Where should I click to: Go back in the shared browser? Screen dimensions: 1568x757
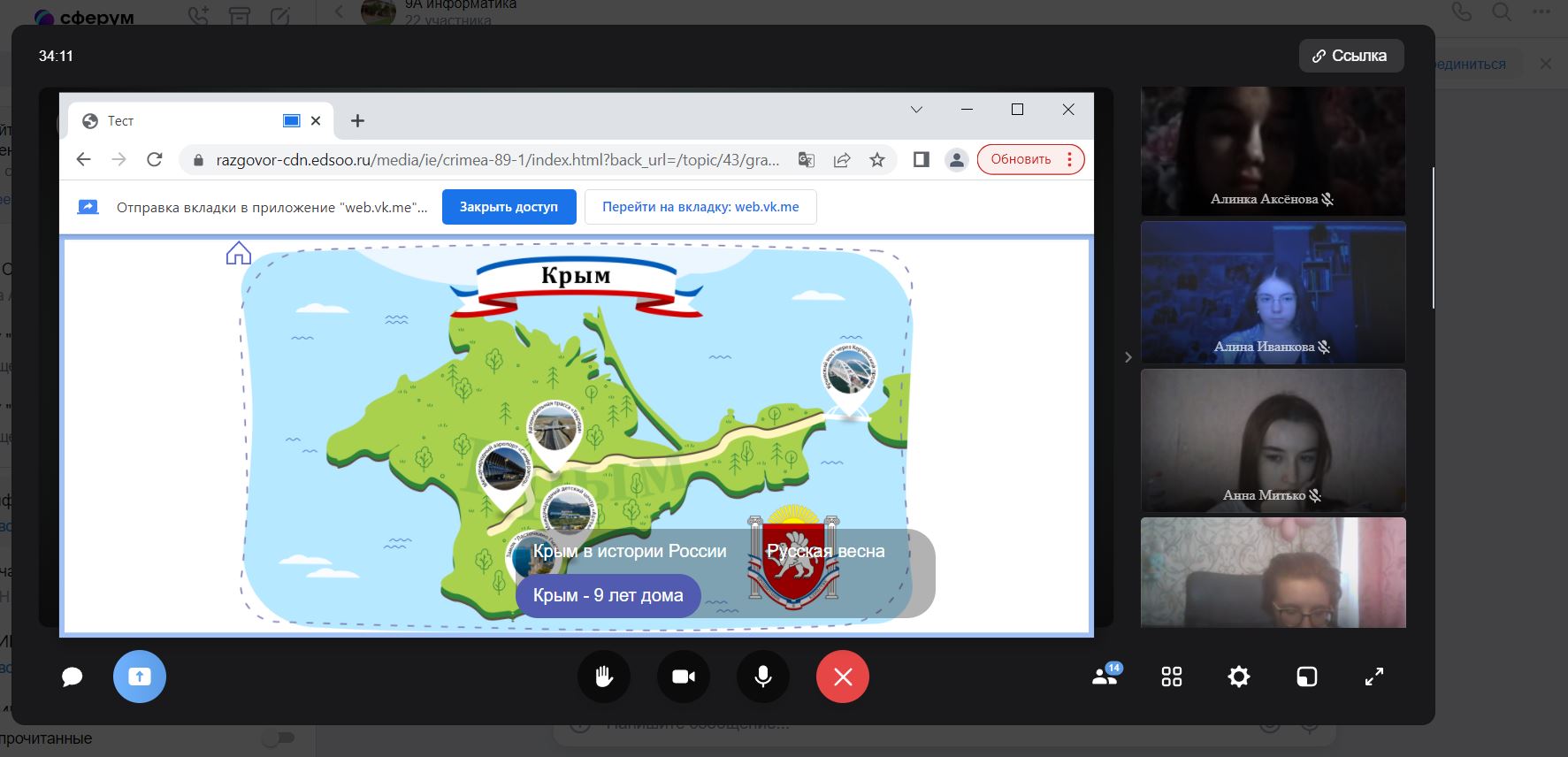click(84, 159)
